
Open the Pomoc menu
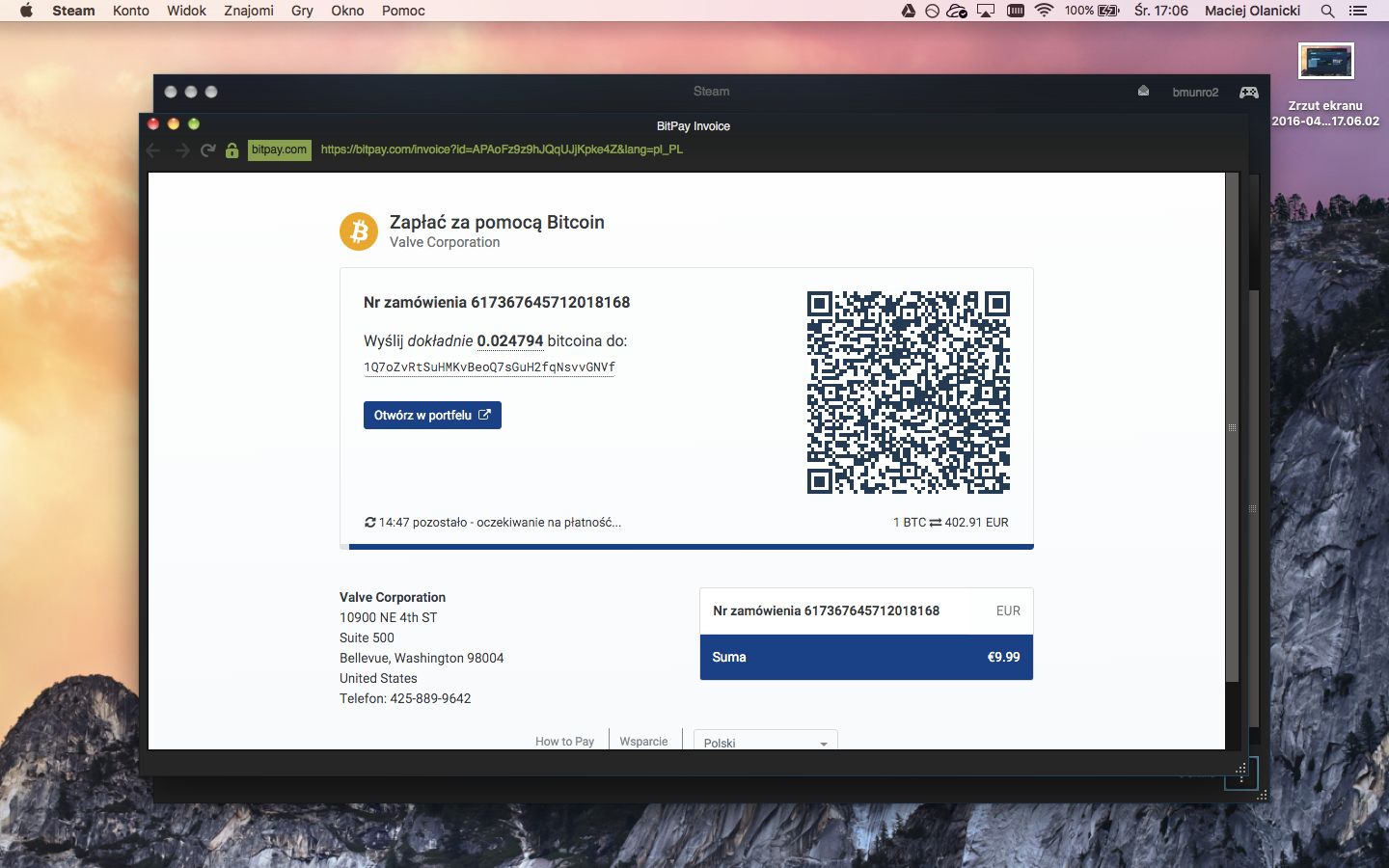[x=403, y=11]
